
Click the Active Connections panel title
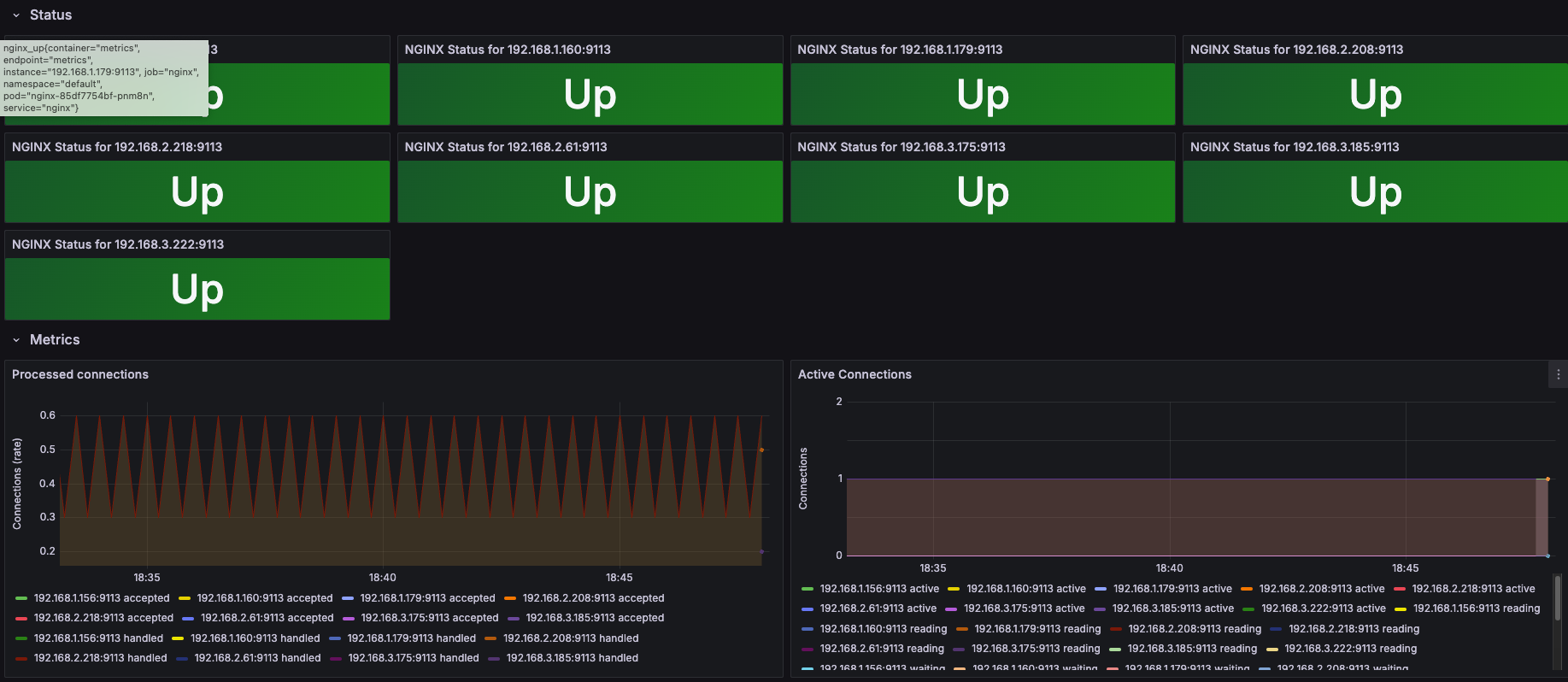(x=854, y=374)
